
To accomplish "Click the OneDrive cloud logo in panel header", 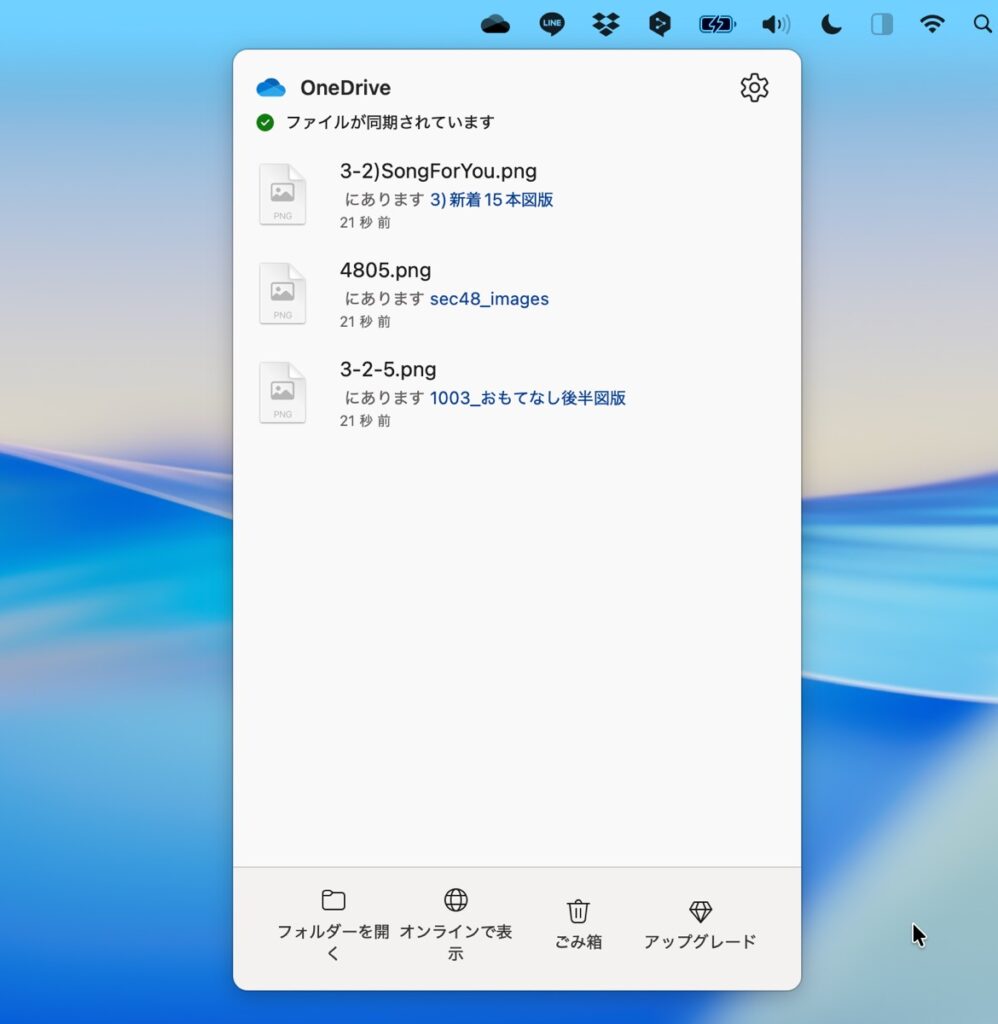I will (271, 88).
